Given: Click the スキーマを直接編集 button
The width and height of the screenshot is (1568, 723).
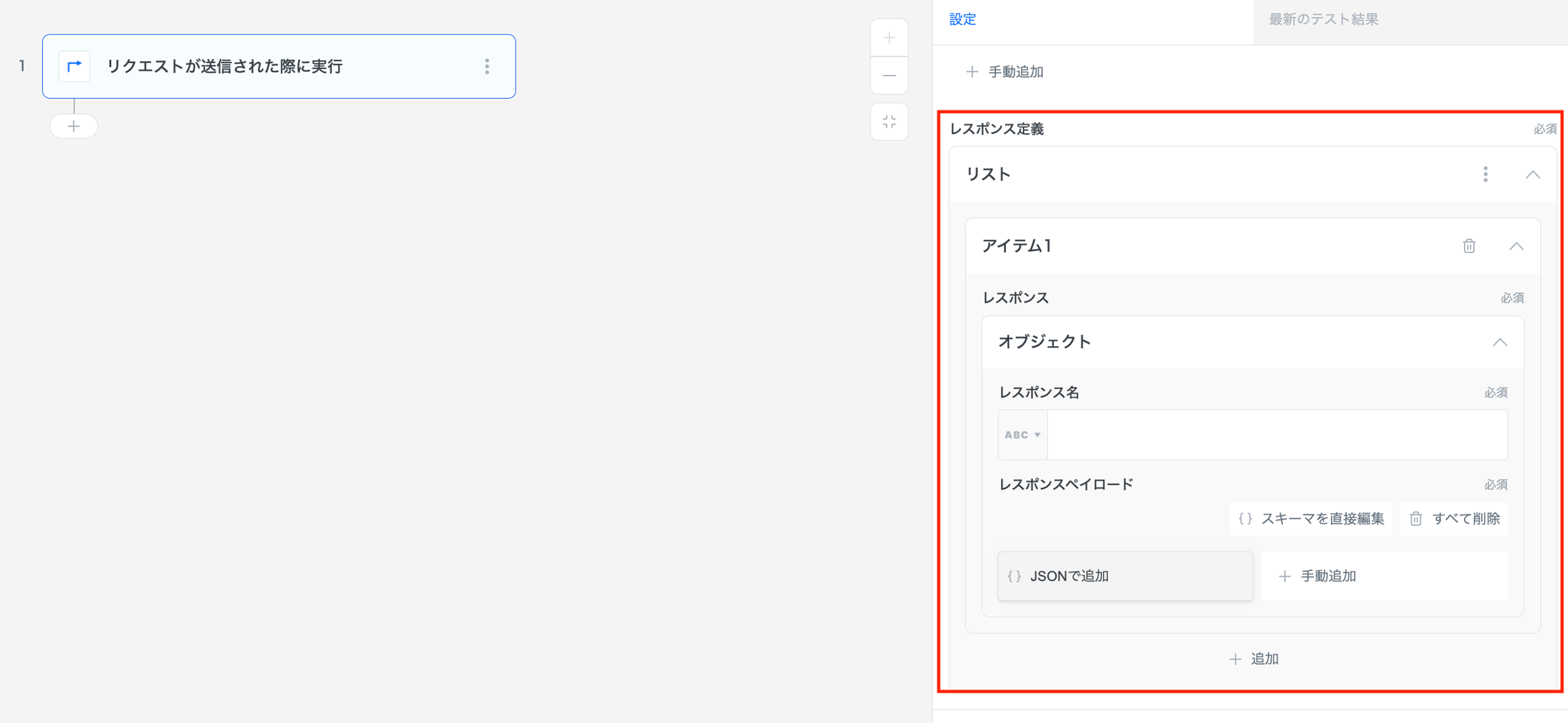Looking at the screenshot, I should (1311, 519).
